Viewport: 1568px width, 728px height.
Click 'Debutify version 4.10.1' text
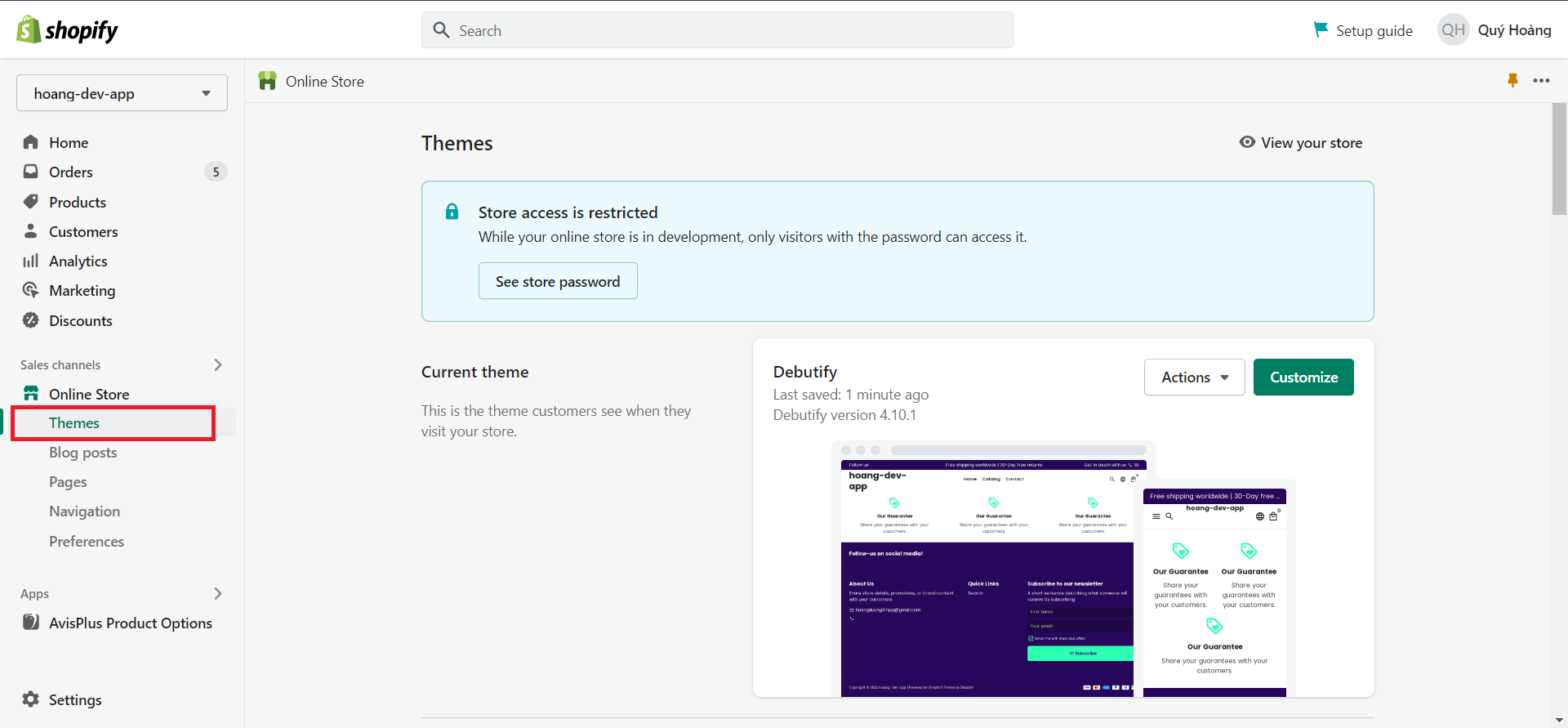click(844, 415)
